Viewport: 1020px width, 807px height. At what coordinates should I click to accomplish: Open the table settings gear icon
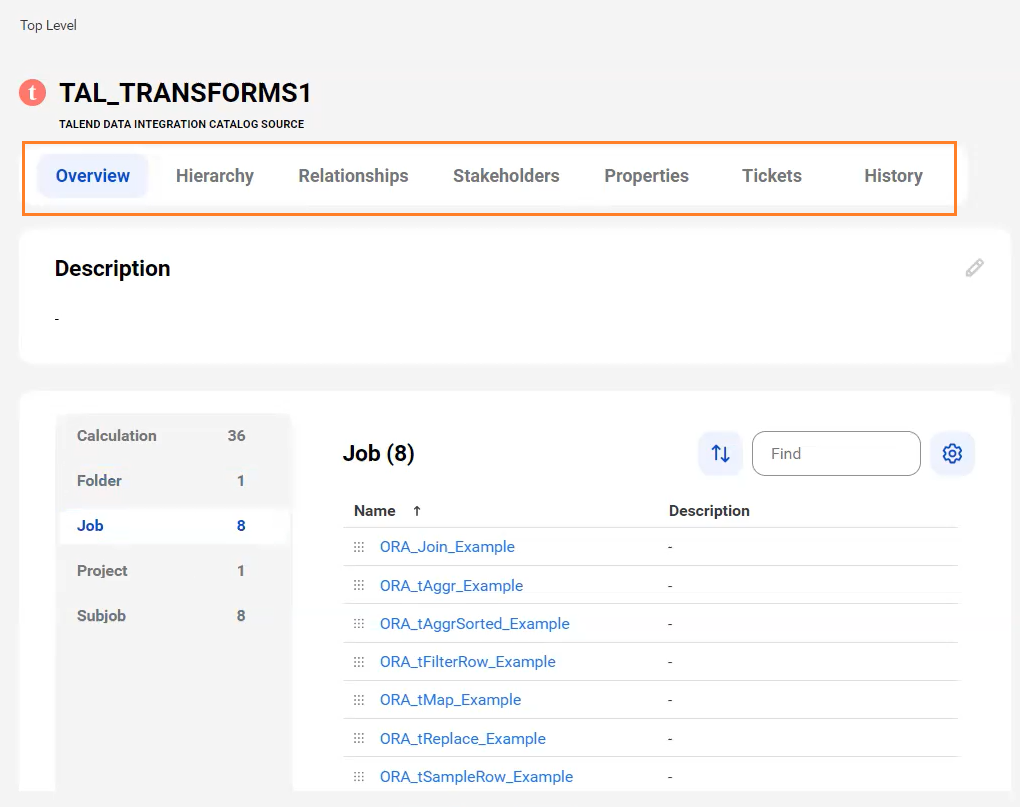952,453
